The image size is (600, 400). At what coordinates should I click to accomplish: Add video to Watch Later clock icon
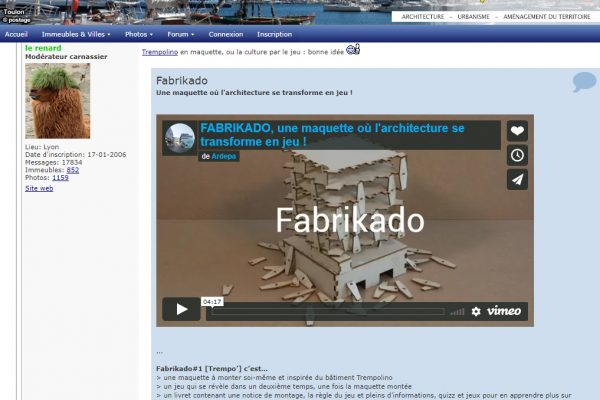pos(517,155)
